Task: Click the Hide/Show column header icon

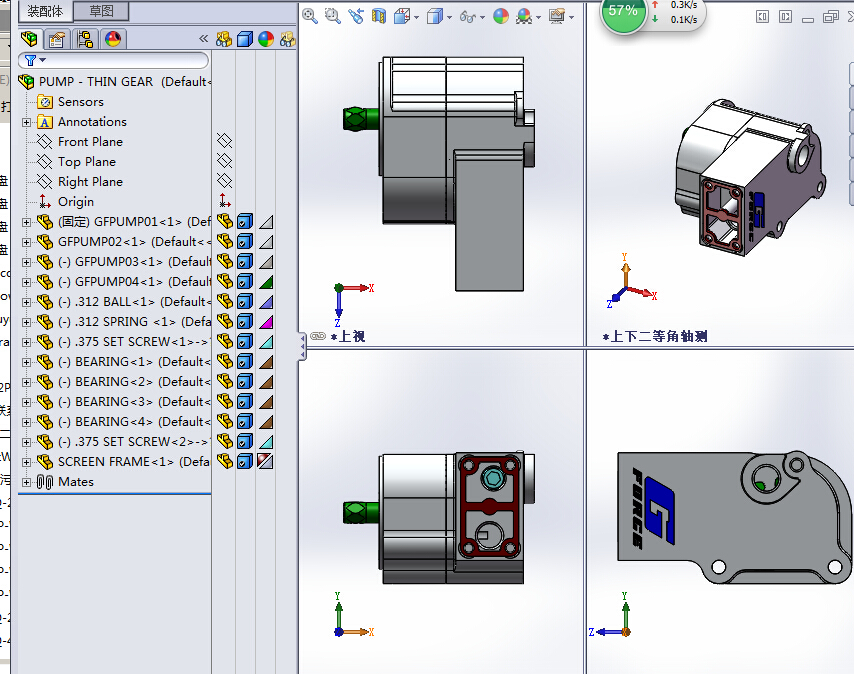Action: point(224,39)
